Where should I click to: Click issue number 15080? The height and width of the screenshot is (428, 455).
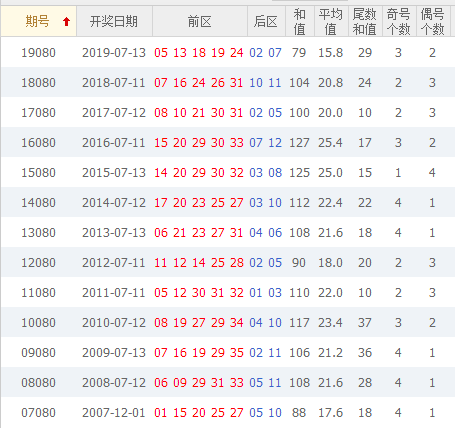click(x=38, y=172)
